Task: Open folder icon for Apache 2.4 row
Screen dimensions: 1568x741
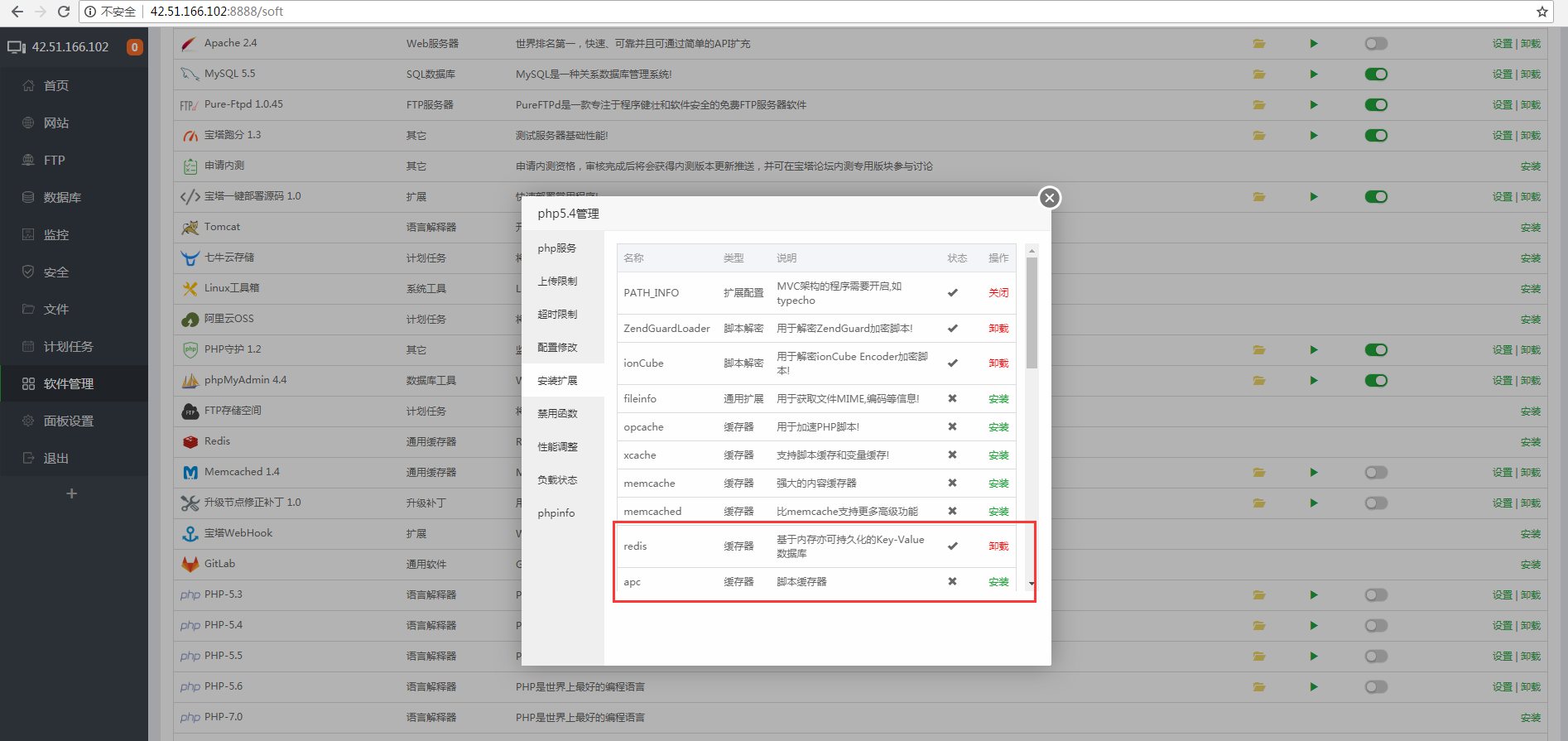Action: 1258,44
